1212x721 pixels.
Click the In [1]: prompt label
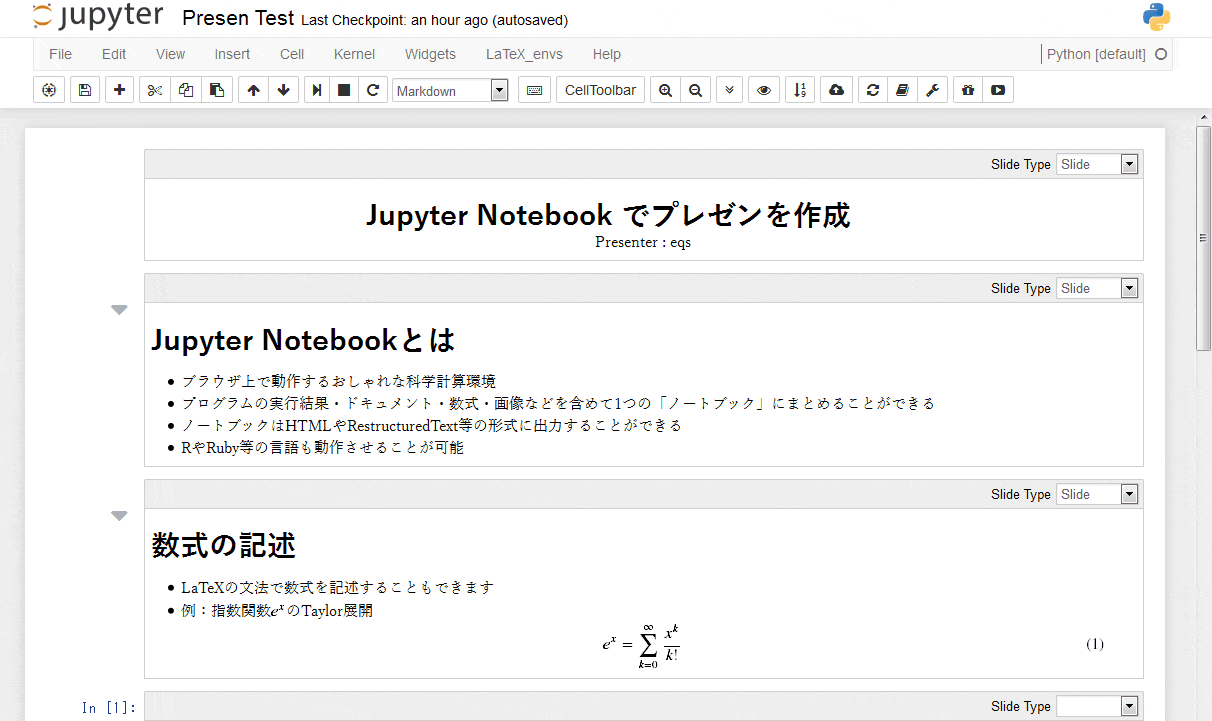point(109,708)
